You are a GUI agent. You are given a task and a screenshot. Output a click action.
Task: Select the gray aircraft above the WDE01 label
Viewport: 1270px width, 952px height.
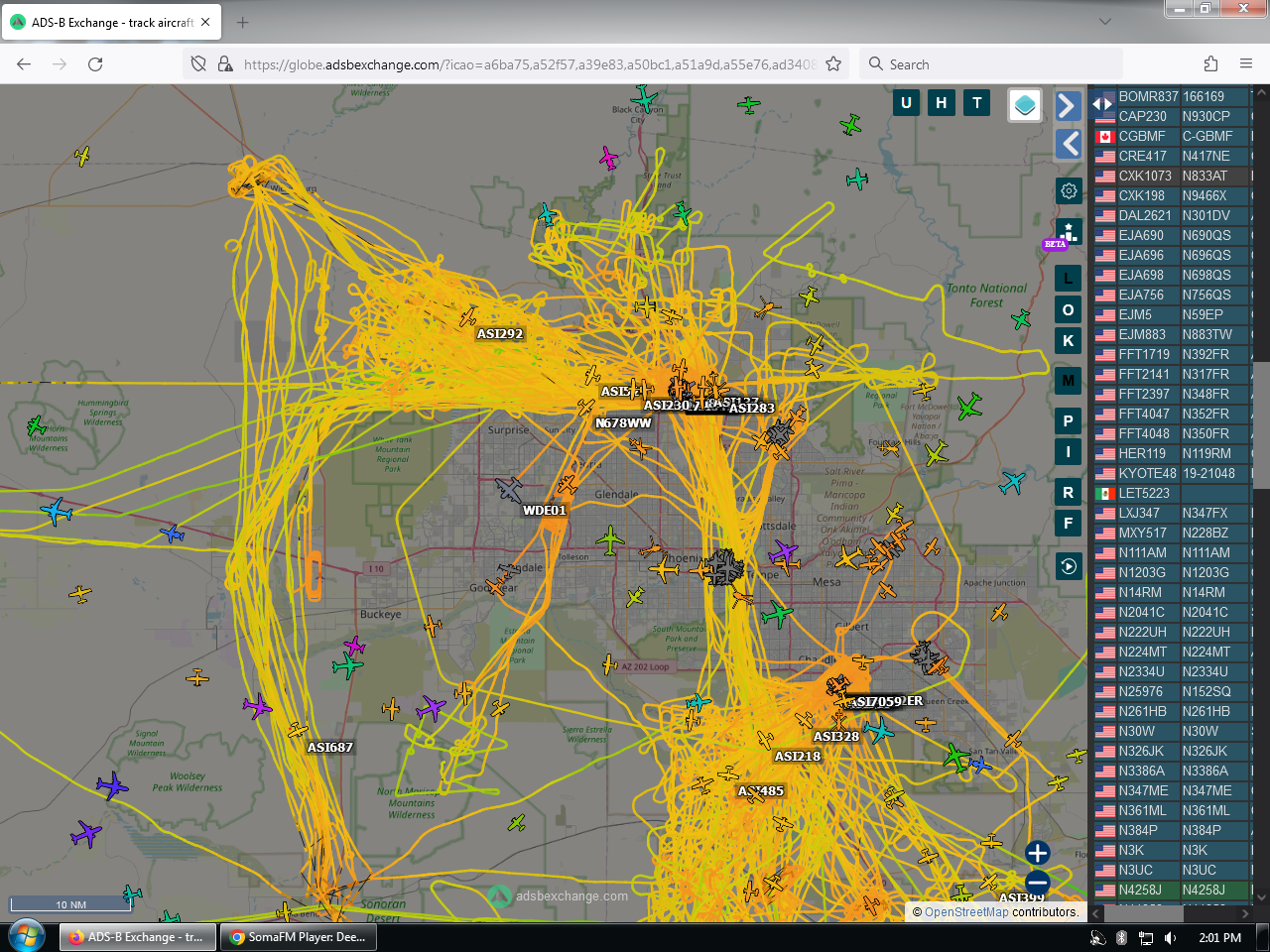pos(509,489)
